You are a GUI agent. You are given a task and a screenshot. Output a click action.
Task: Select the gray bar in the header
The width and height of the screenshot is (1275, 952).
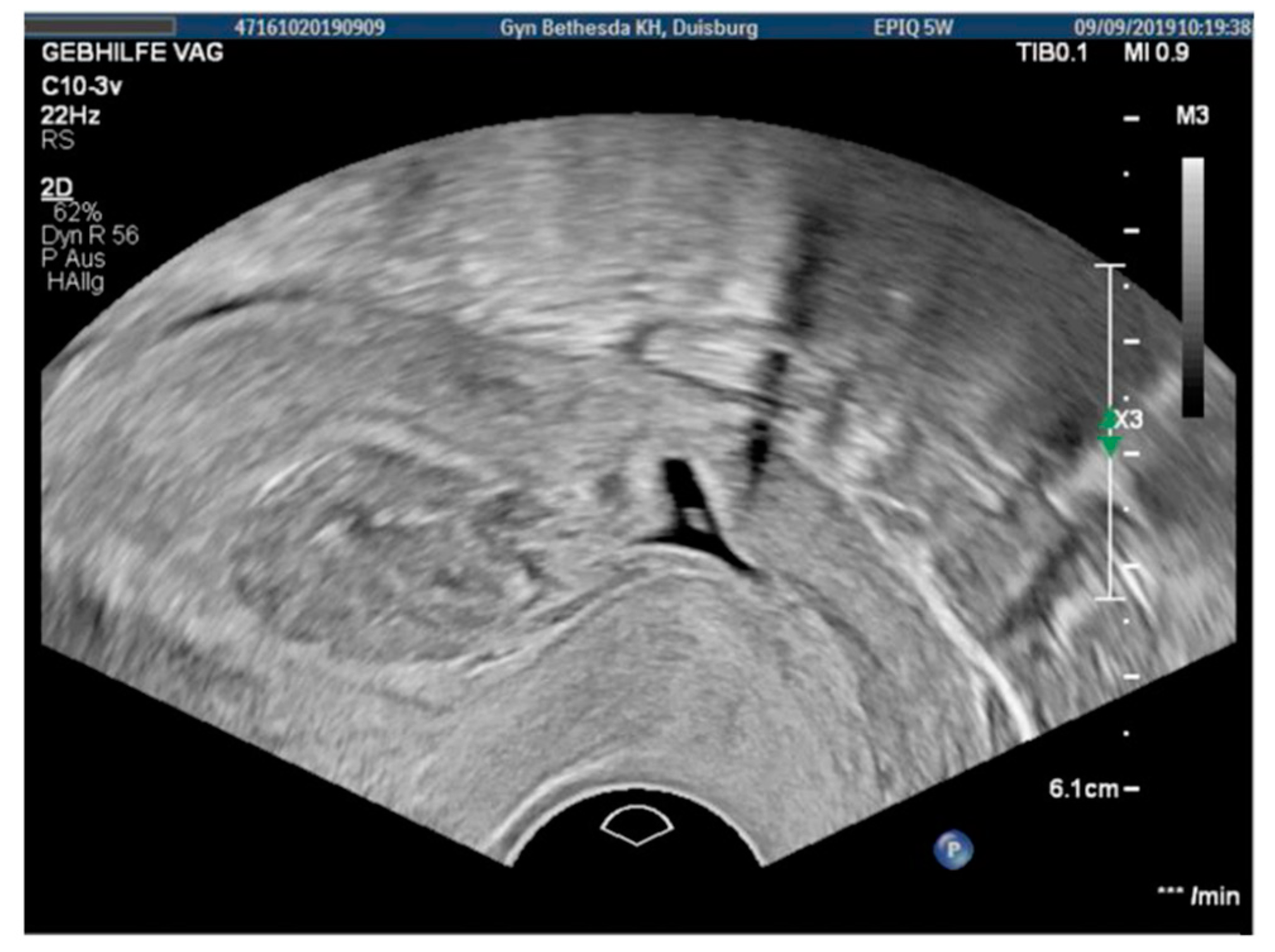click(x=100, y=27)
